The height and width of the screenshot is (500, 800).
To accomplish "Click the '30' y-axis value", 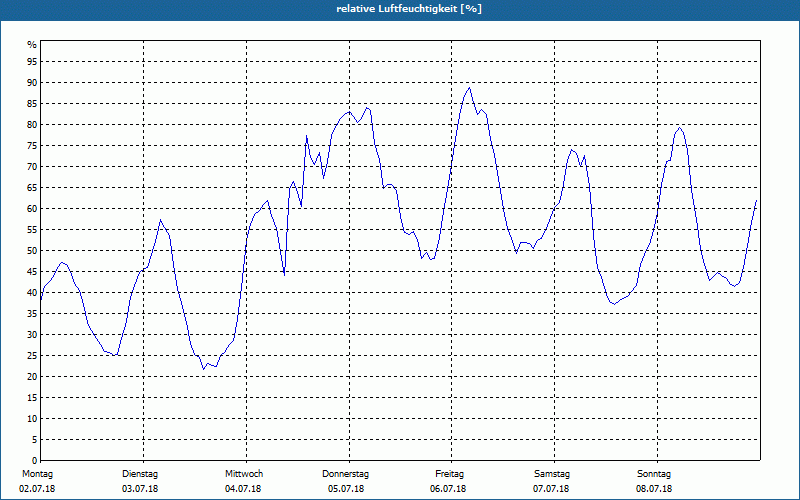I will coord(32,335).
